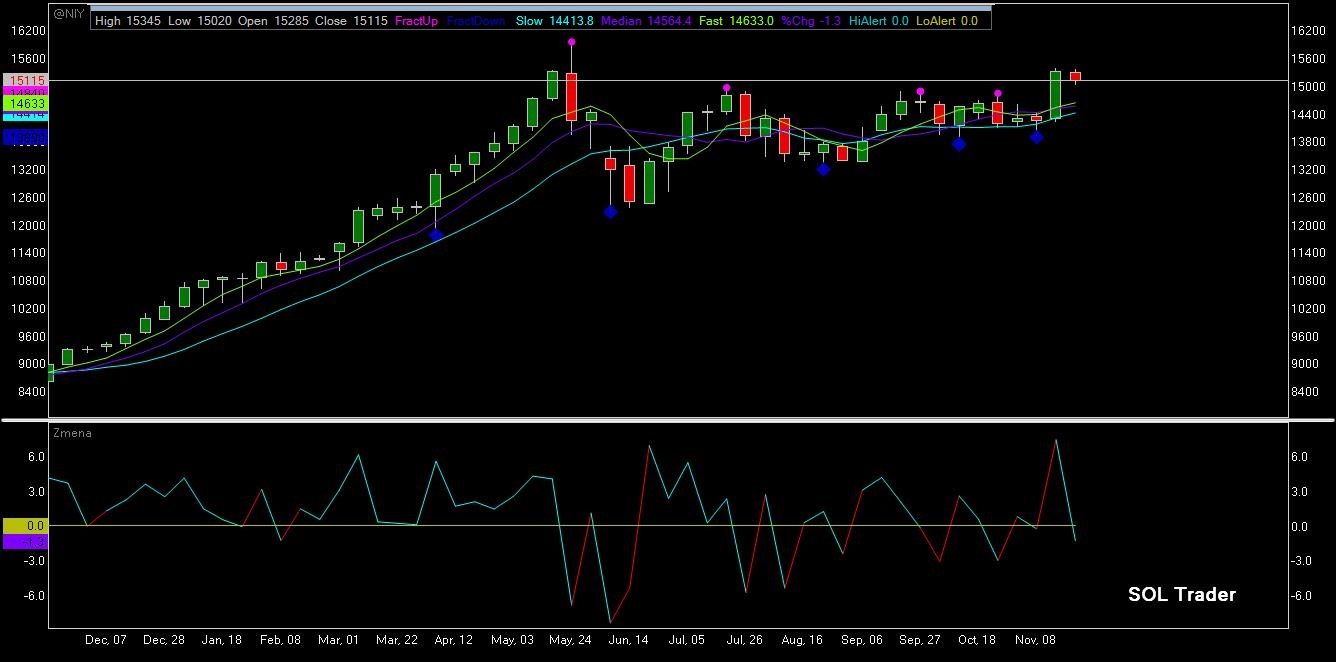The height and width of the screenshot is (662, 1336).
Task: Click the Jun, 14 date label
Action: tap(629, 640)
